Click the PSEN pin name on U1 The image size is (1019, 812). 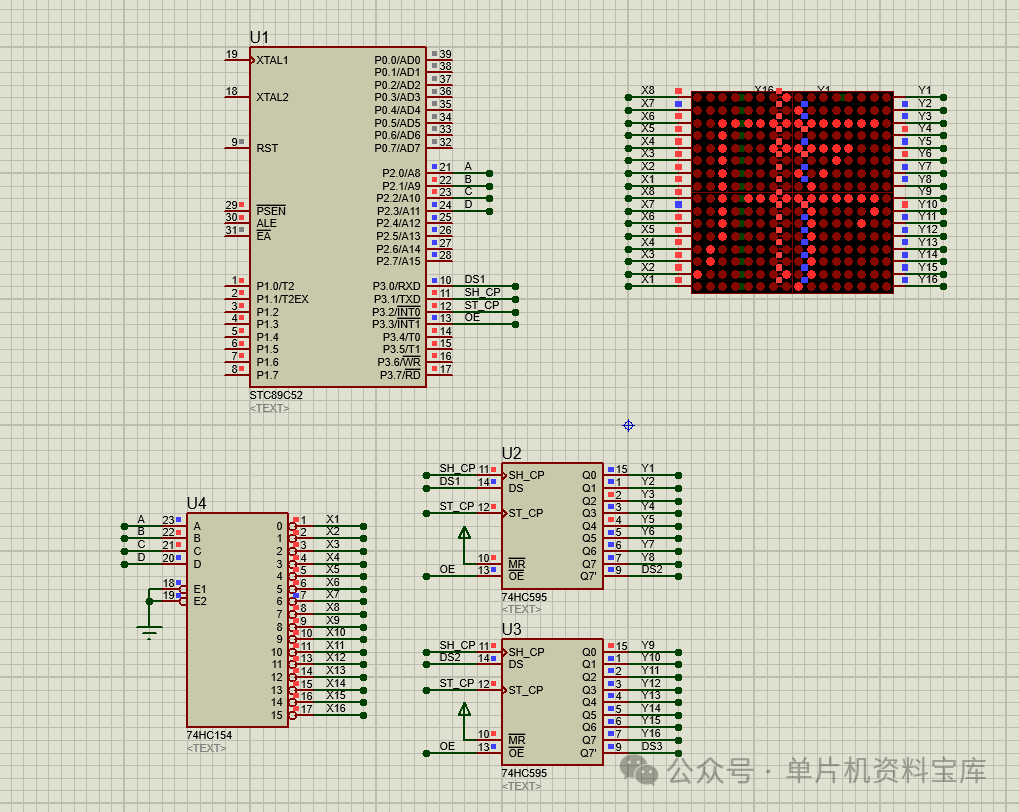[x=271, y=211]
